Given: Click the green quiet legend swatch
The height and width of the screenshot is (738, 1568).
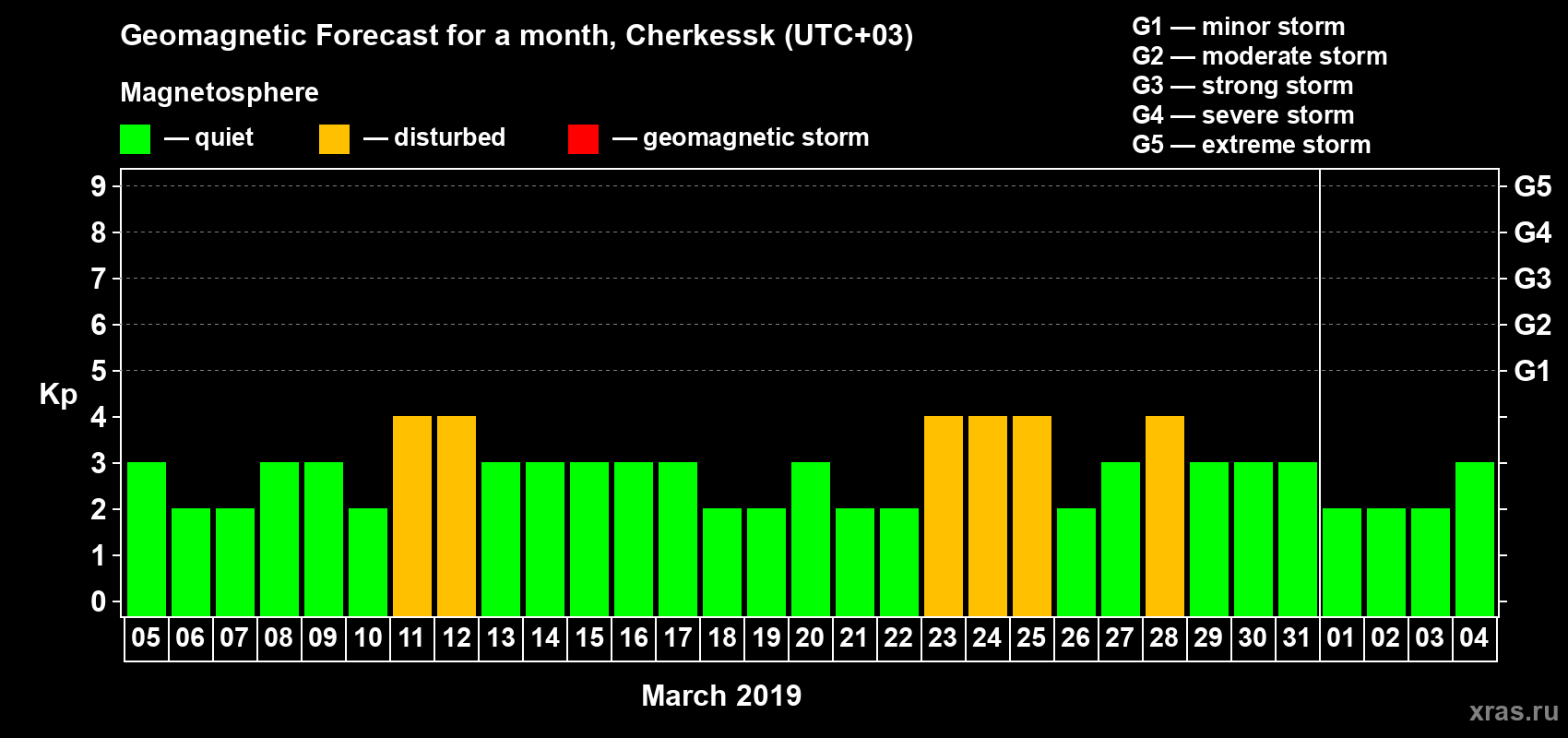Looking at the screenshot, I should pyautogui.click(x=135, y=139).
